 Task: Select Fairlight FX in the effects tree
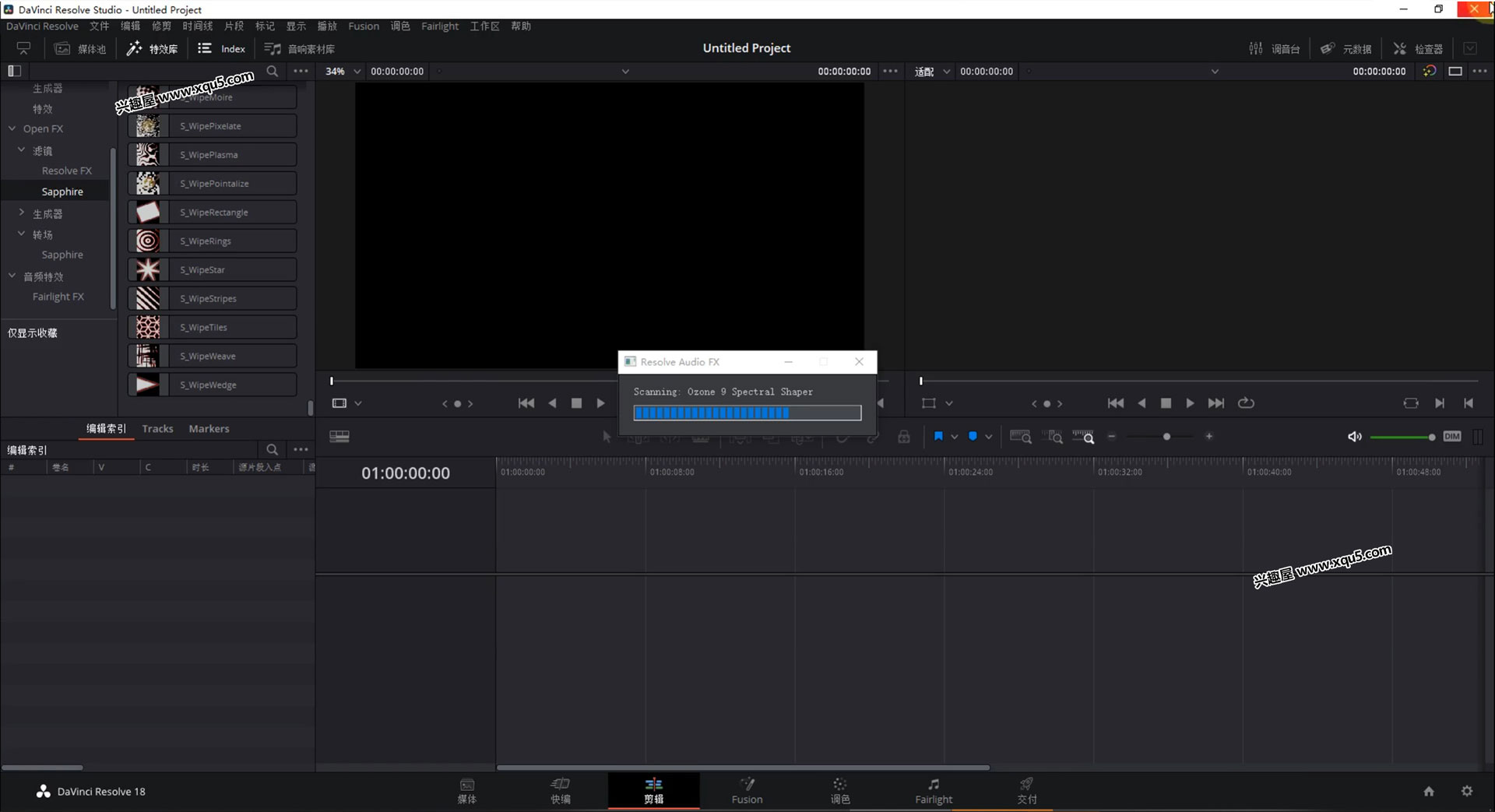[58, 297]
